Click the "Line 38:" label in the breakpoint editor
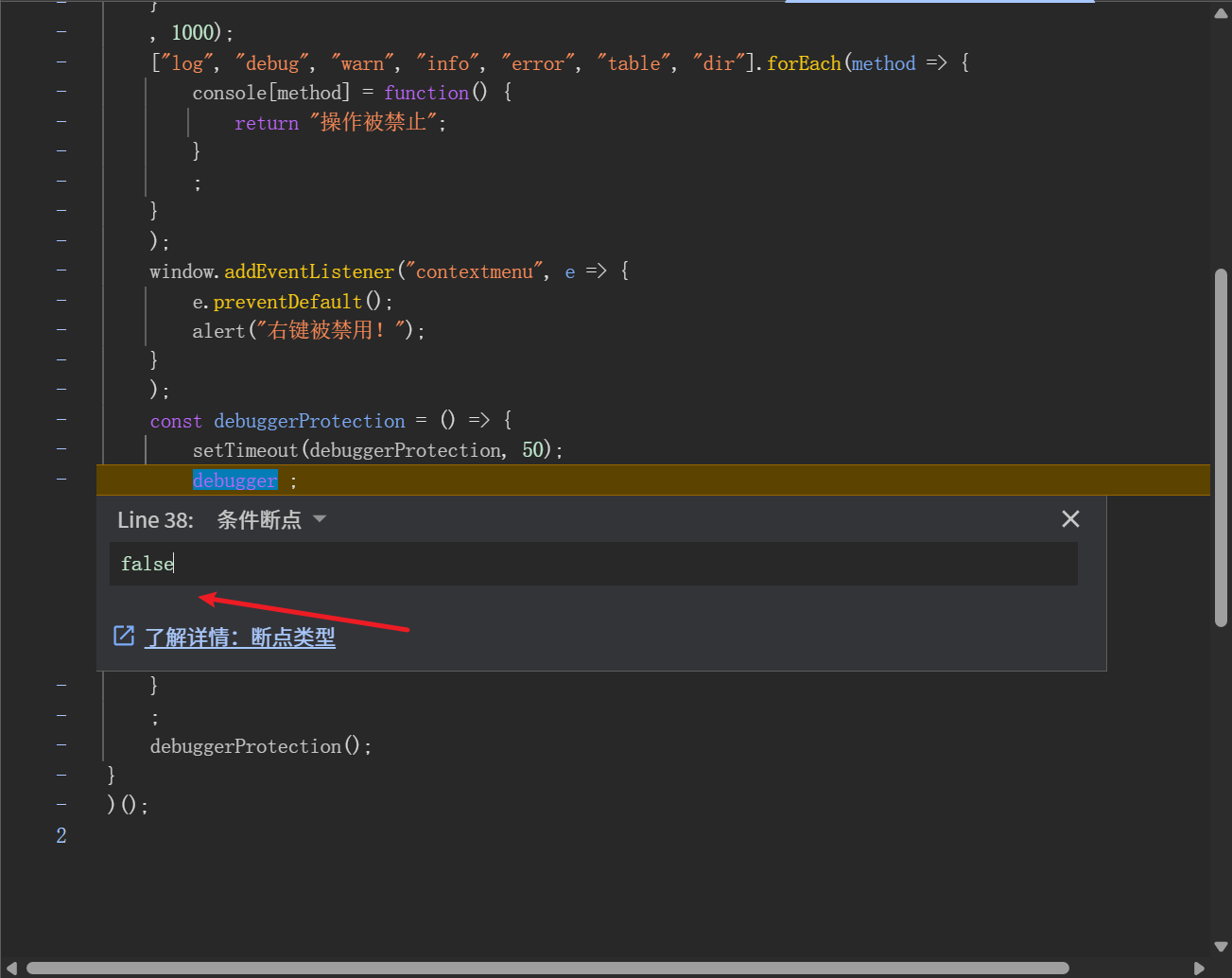This screenshot has width=1232, height=978. point(155,519)
